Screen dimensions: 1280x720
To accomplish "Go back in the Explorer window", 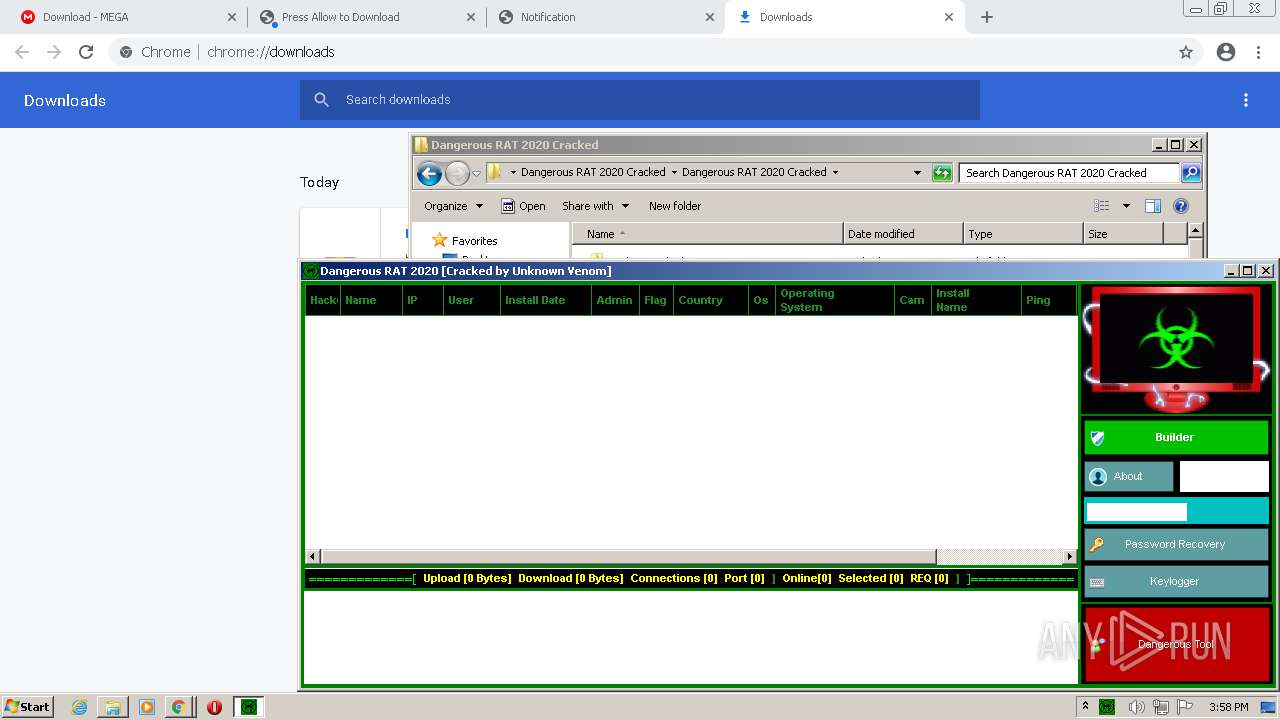I will click(429, 173).
